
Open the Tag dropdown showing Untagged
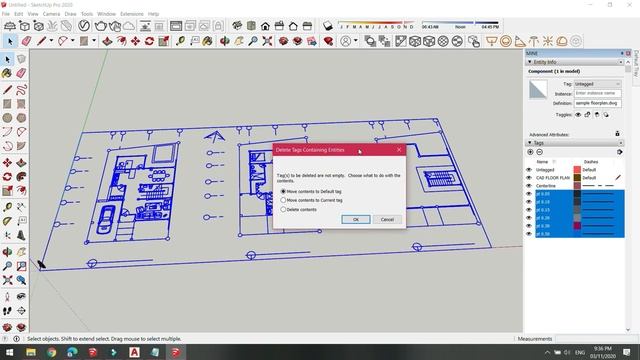pos(598,84)
